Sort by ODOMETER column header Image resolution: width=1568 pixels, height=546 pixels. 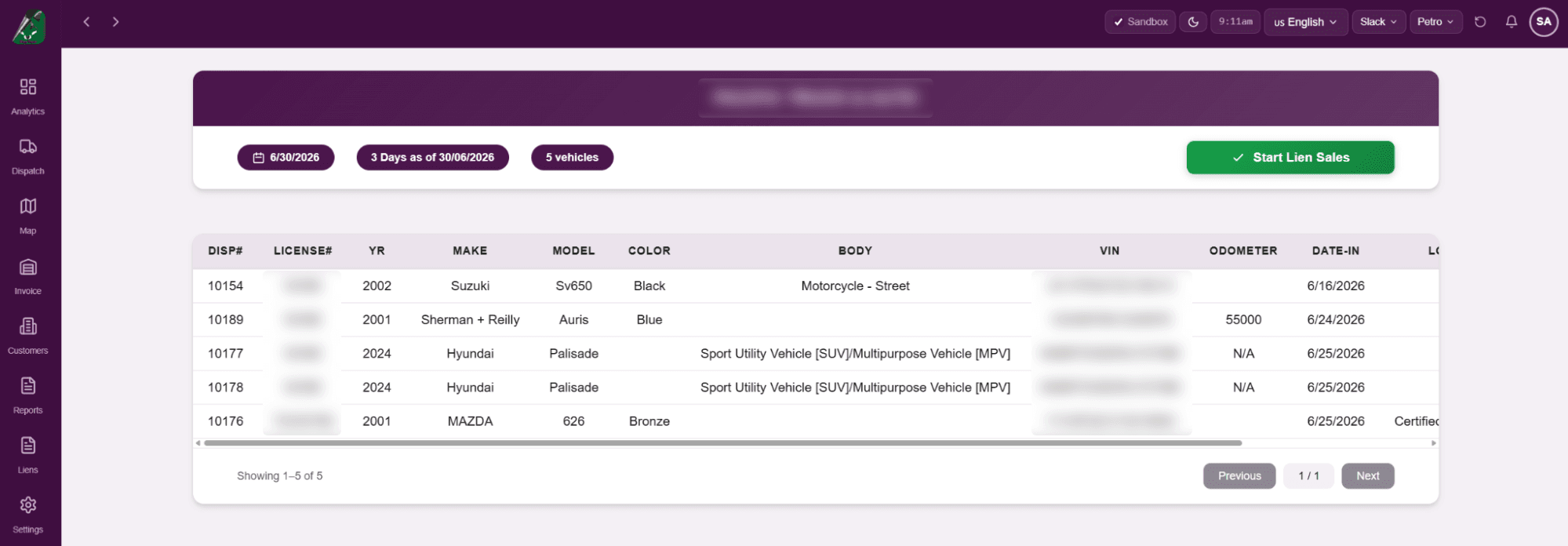pyautogui.click(x=1243, y=251)
